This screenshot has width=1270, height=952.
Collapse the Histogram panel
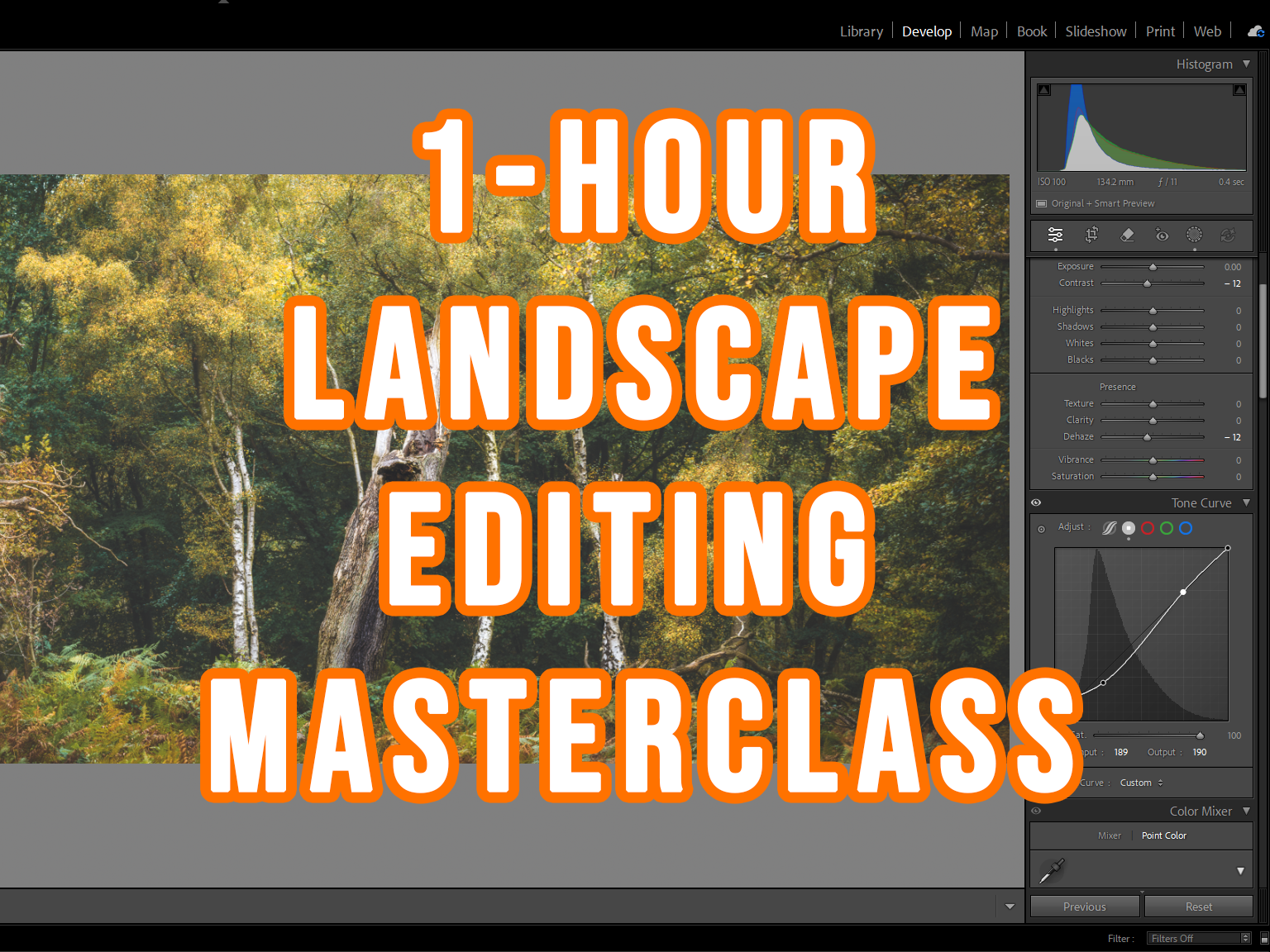(x=1246, y=64)
